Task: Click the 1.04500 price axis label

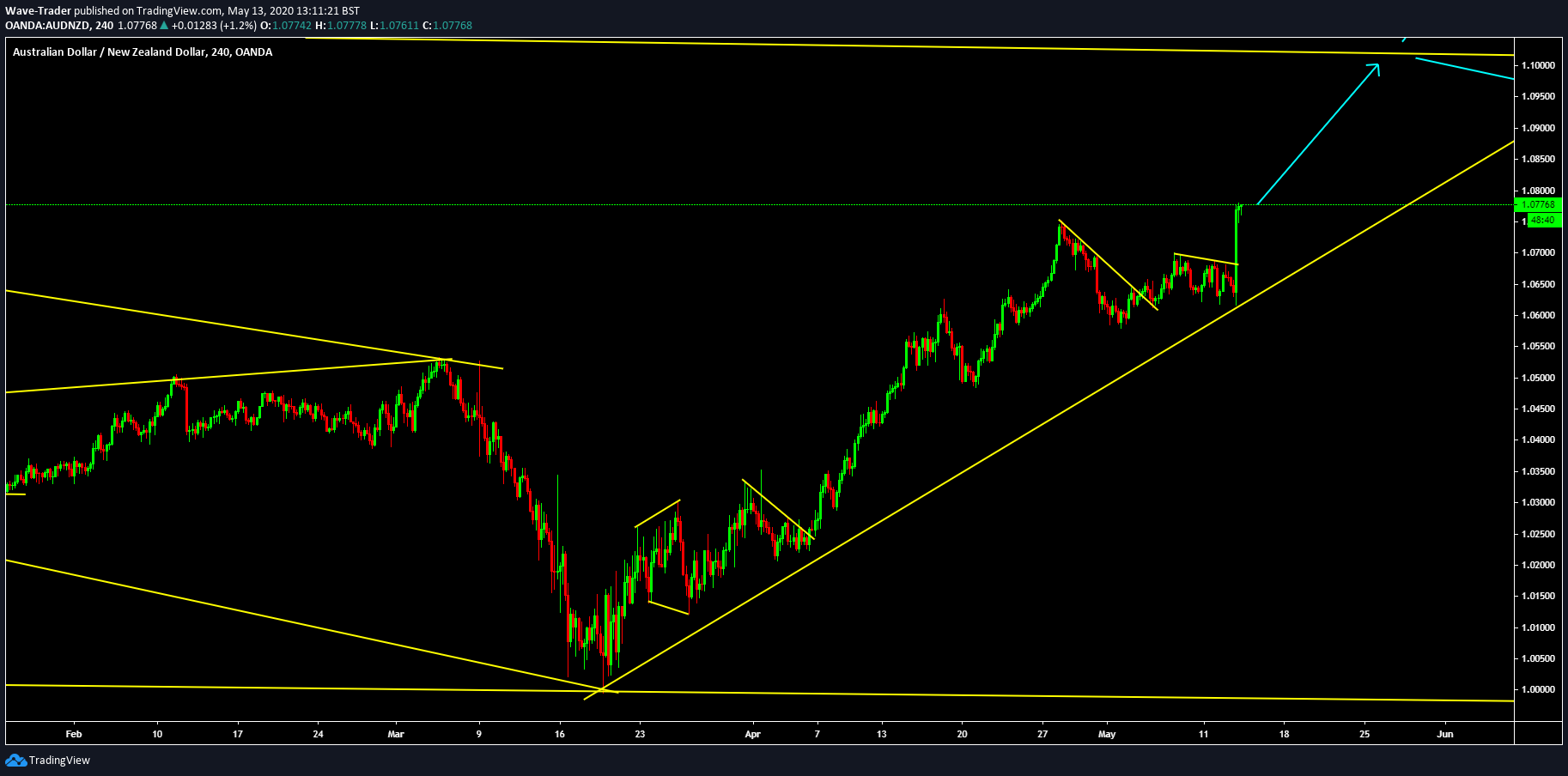Action: (1538, 409)
